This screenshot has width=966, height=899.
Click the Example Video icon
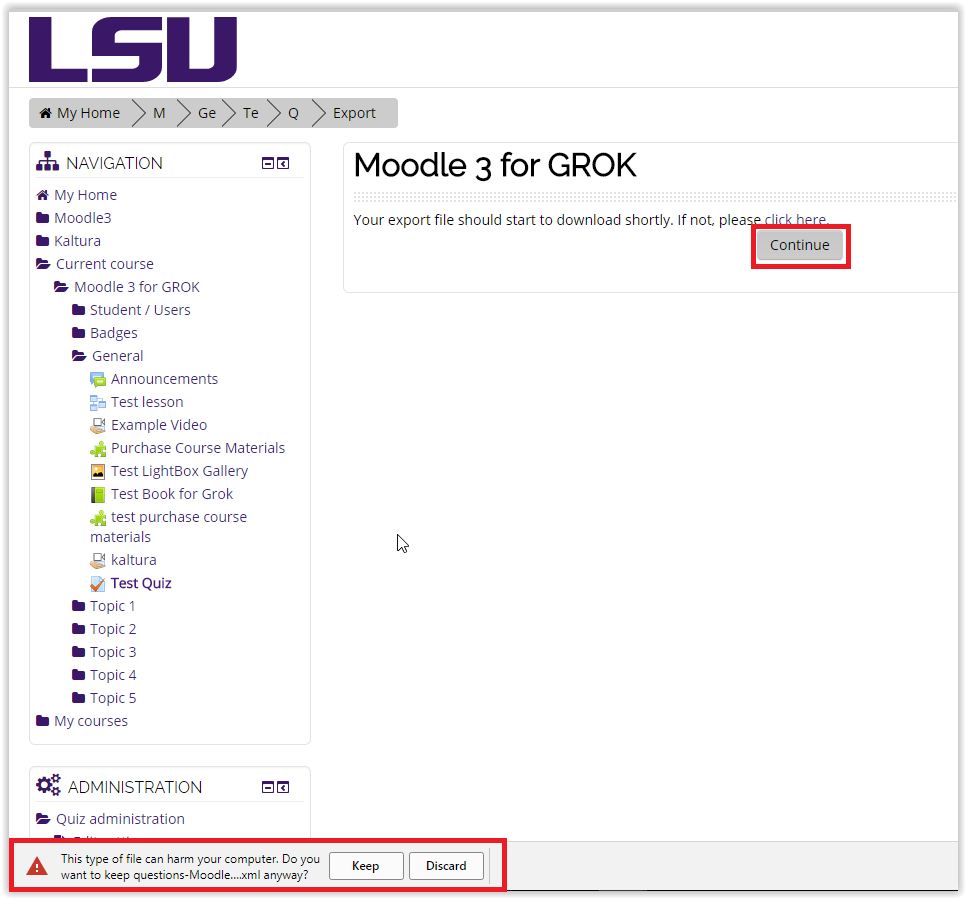click(98, 425)
